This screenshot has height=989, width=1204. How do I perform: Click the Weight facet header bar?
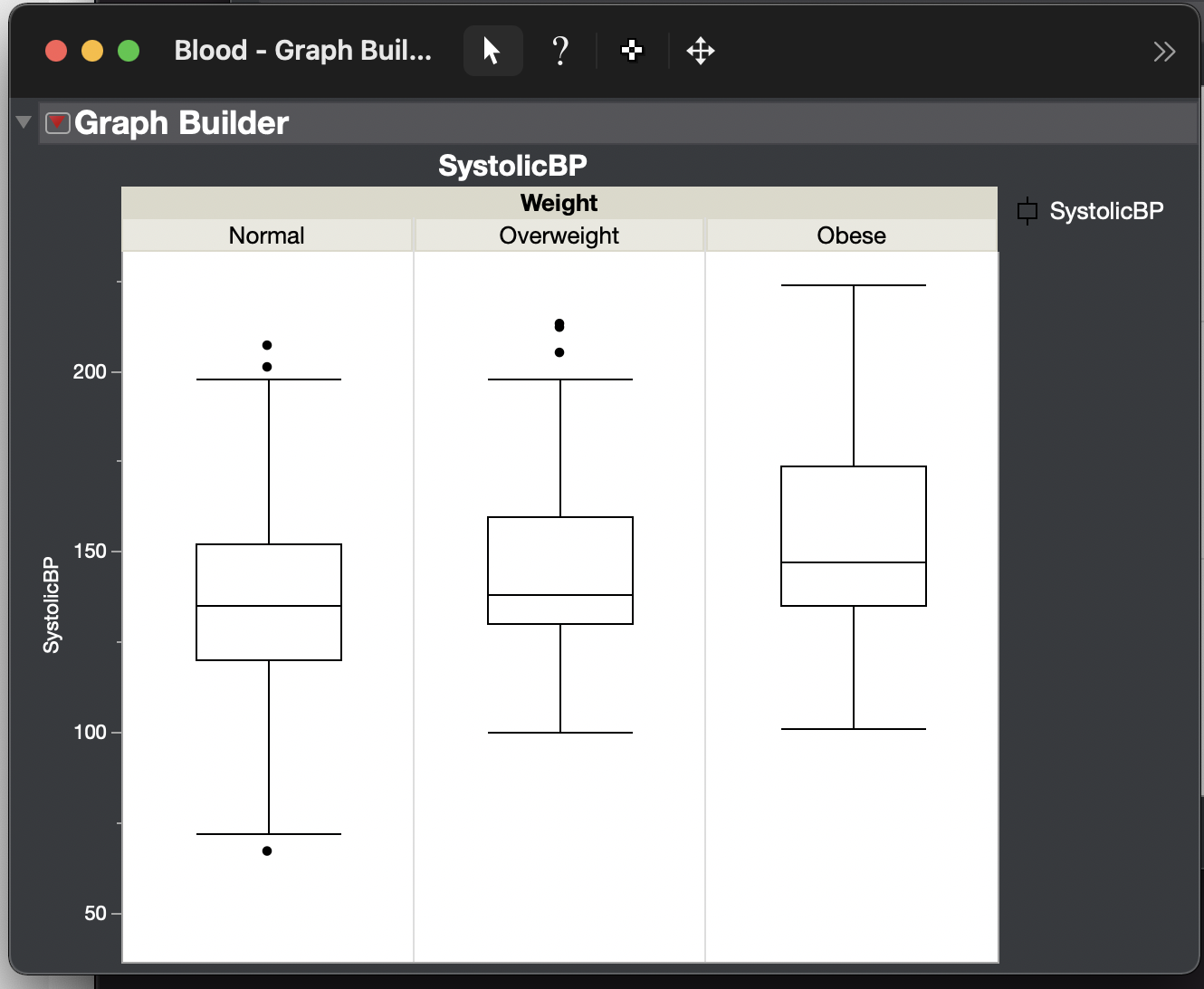pos(559,203)
